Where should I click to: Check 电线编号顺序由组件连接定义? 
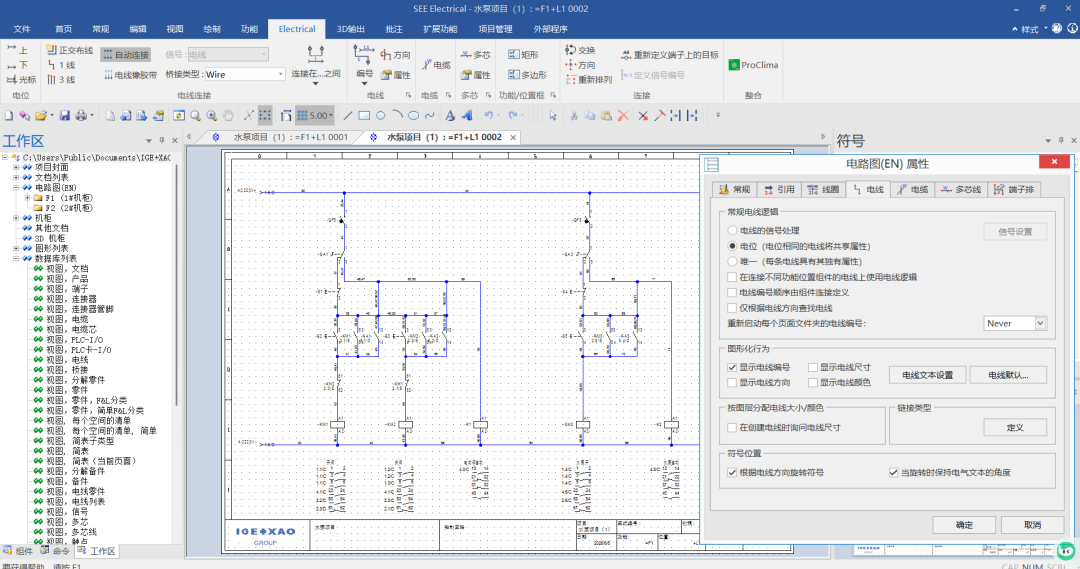click(x=788, y=292)
